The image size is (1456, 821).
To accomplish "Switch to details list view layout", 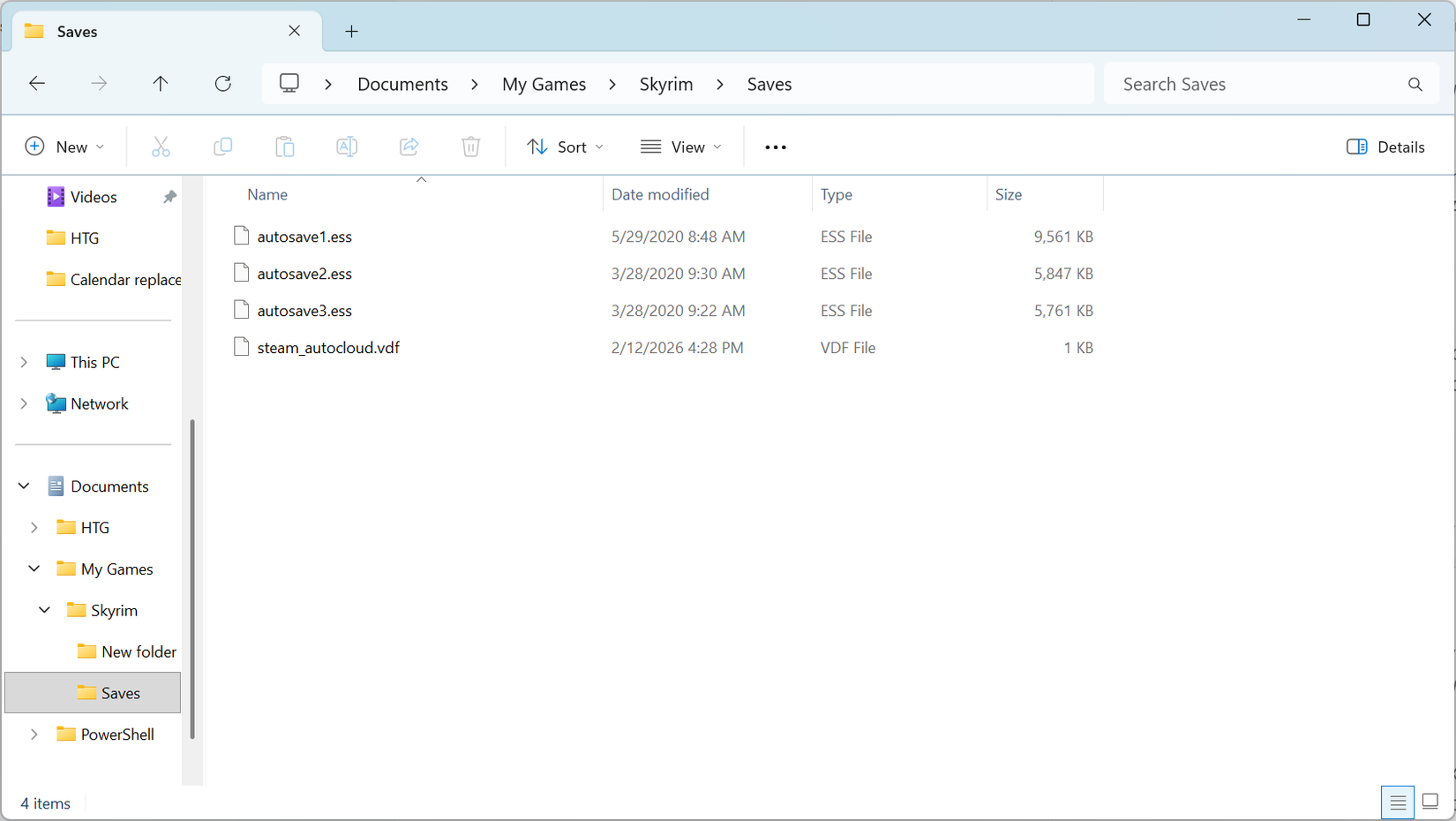I will [x=1398, y=802].
